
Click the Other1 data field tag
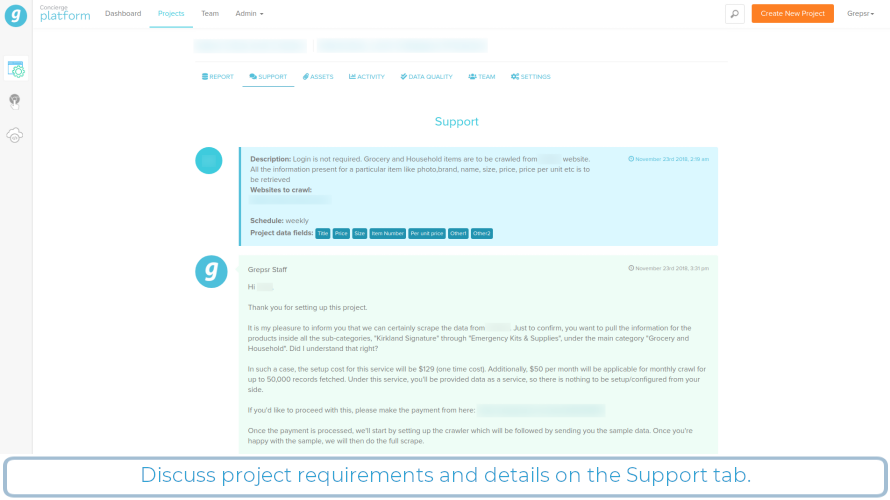[x=457, y=233]
